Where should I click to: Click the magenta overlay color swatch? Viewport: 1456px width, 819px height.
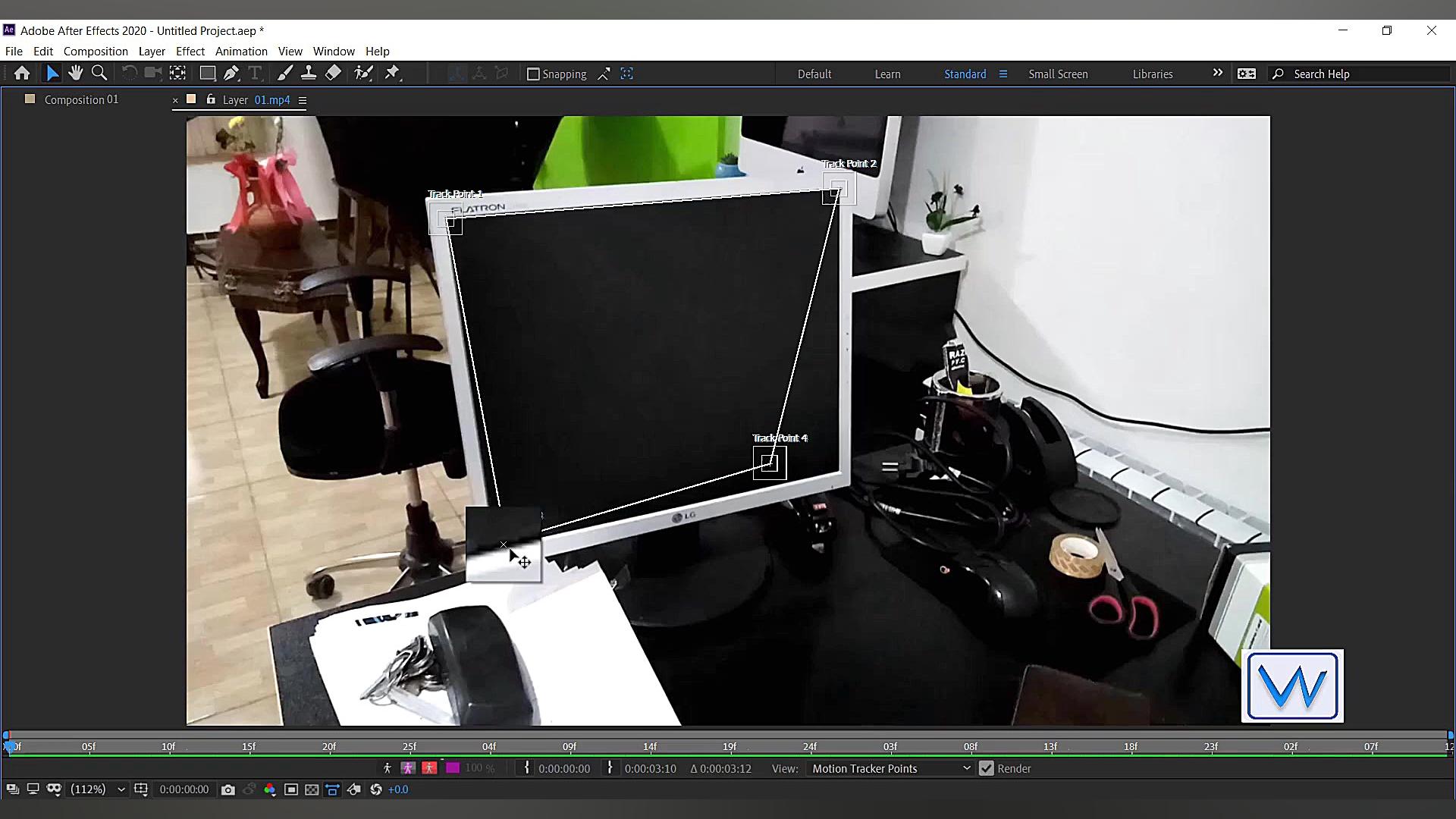tap(453, 768)
